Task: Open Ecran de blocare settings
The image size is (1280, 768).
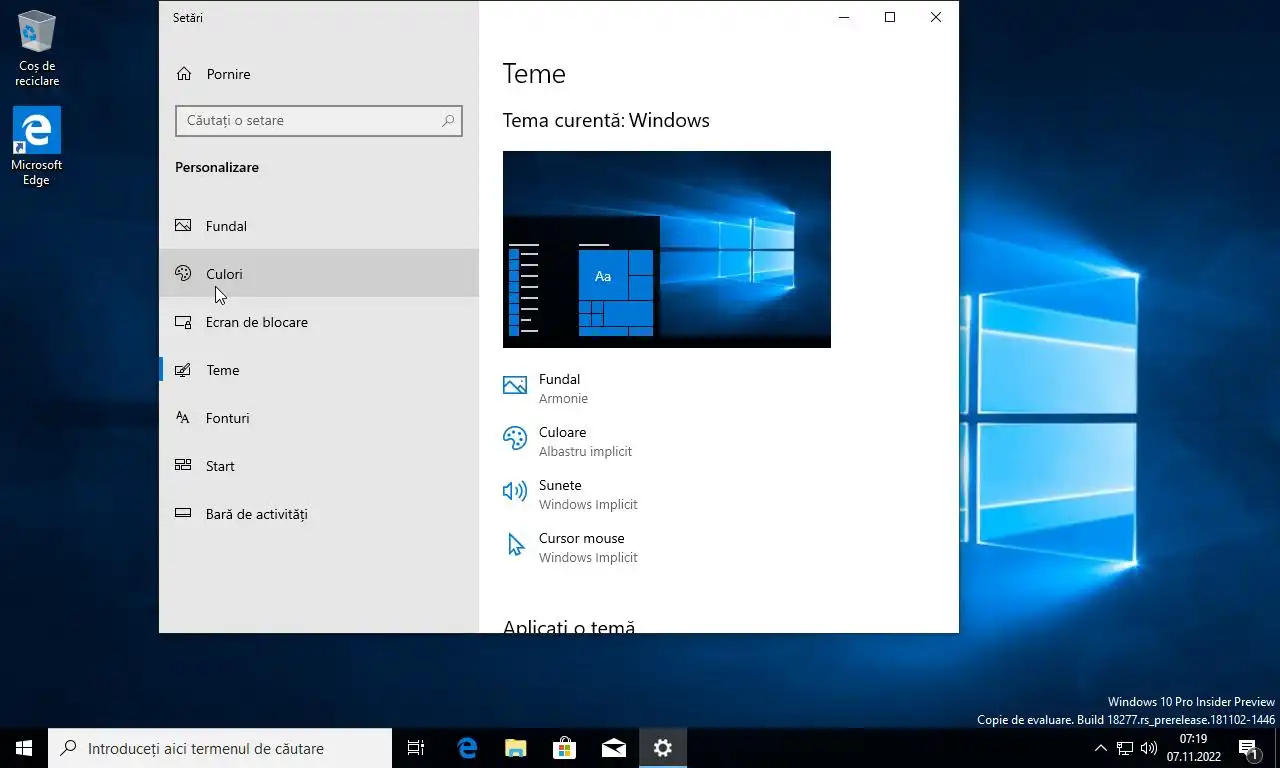Action: (319, 322)
